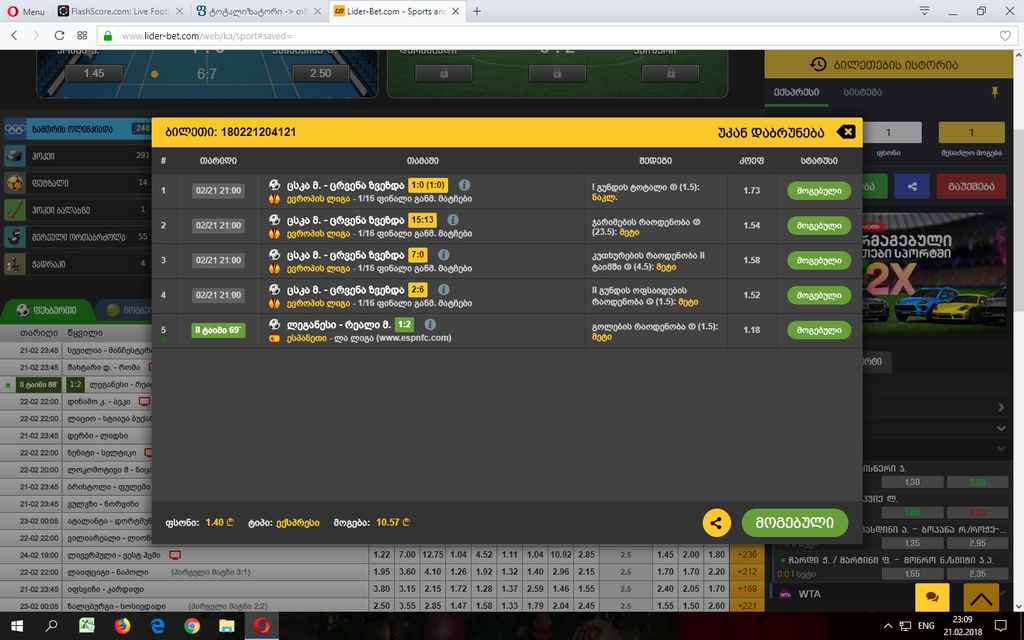Click the scroll-to-top arrow button
The height and width of the screenshot is (640, 1024).
coord(981,597)
